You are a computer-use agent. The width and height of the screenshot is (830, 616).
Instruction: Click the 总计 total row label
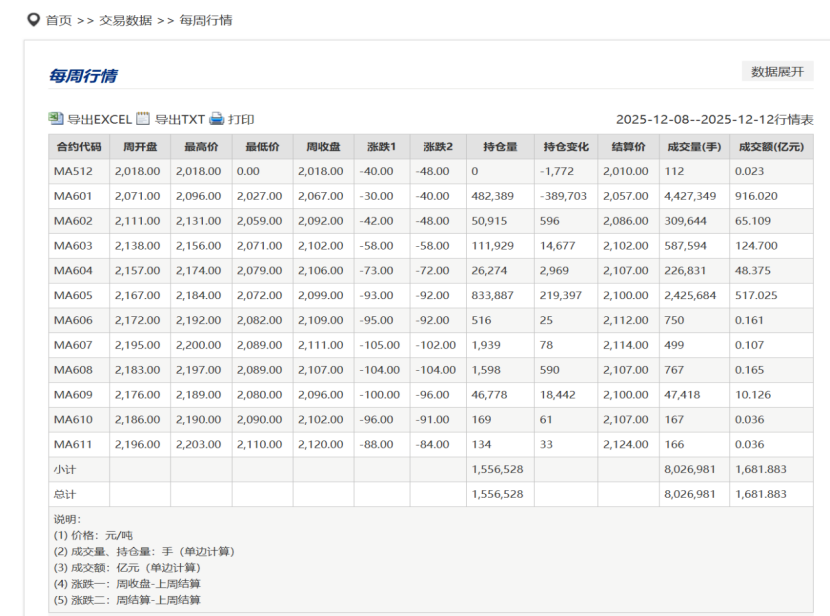[64, 494]
